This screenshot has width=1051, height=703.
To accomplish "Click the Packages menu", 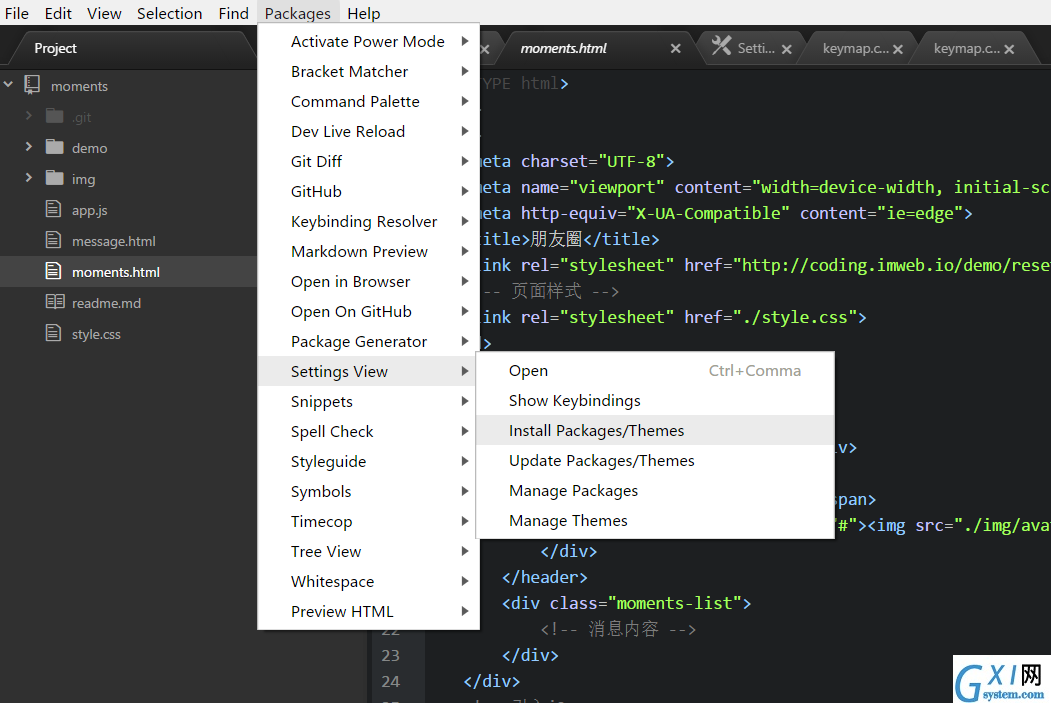I will click(298, 13).
